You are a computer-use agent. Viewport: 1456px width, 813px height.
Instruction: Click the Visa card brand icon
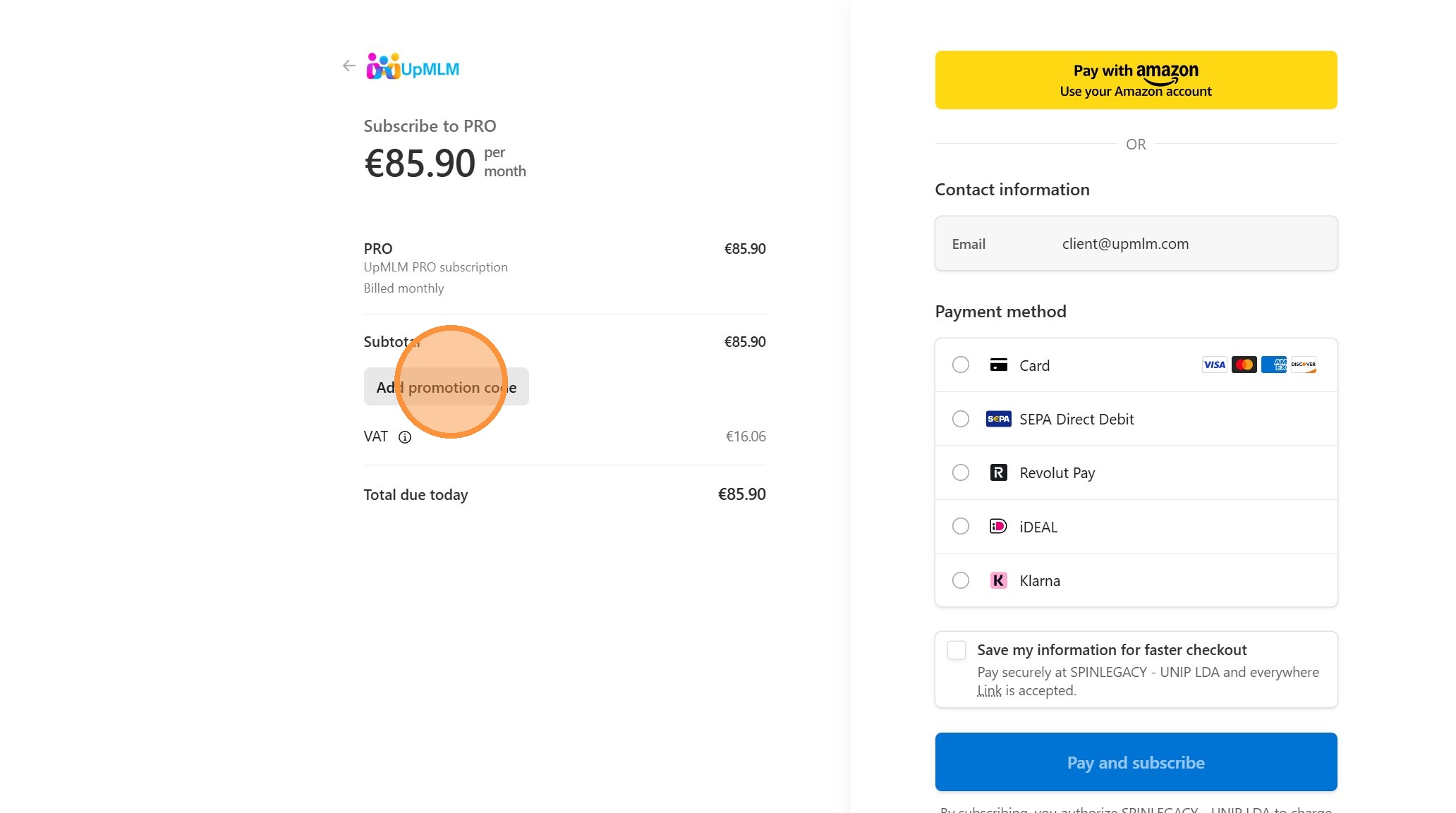(x=1214, y=365)
